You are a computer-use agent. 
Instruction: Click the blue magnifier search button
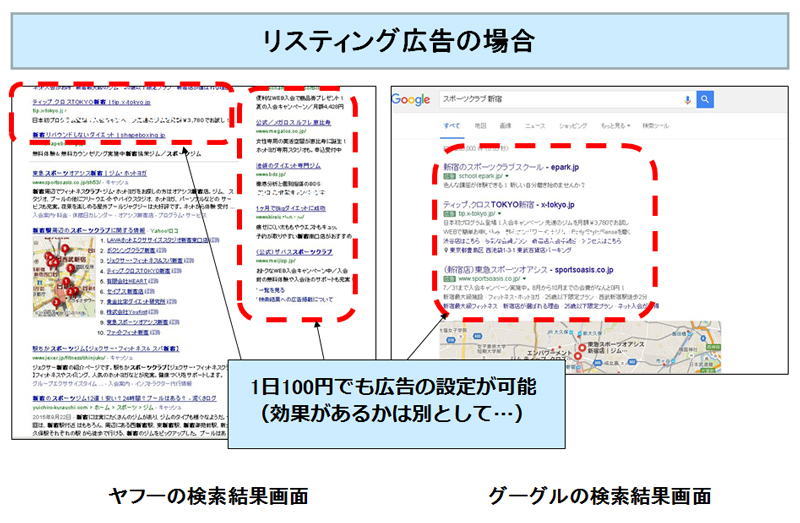click(x=705, y=99)
